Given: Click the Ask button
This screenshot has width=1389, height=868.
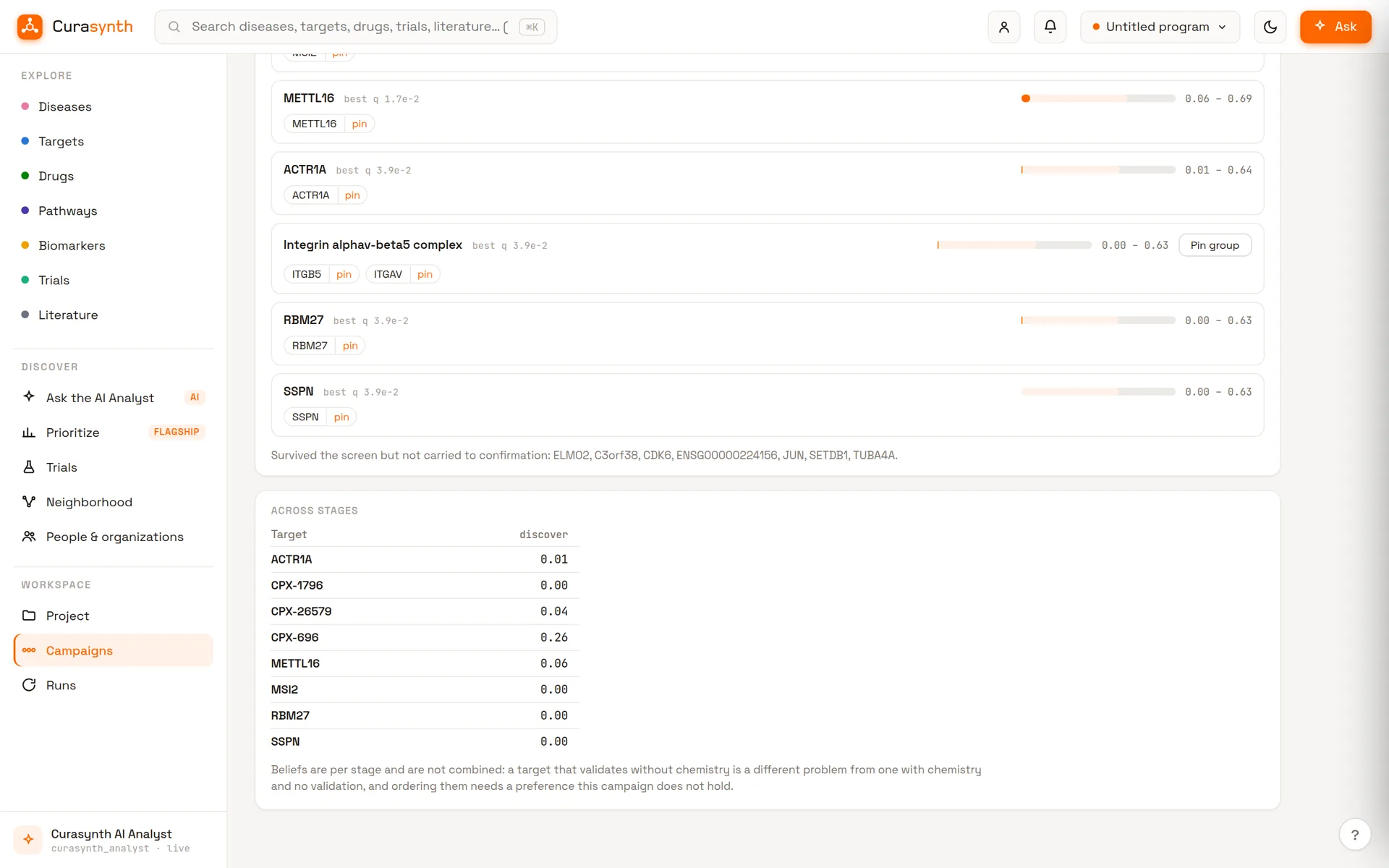Looking at the screenshot, I should pyautogui.click(x=1335, y=27).
